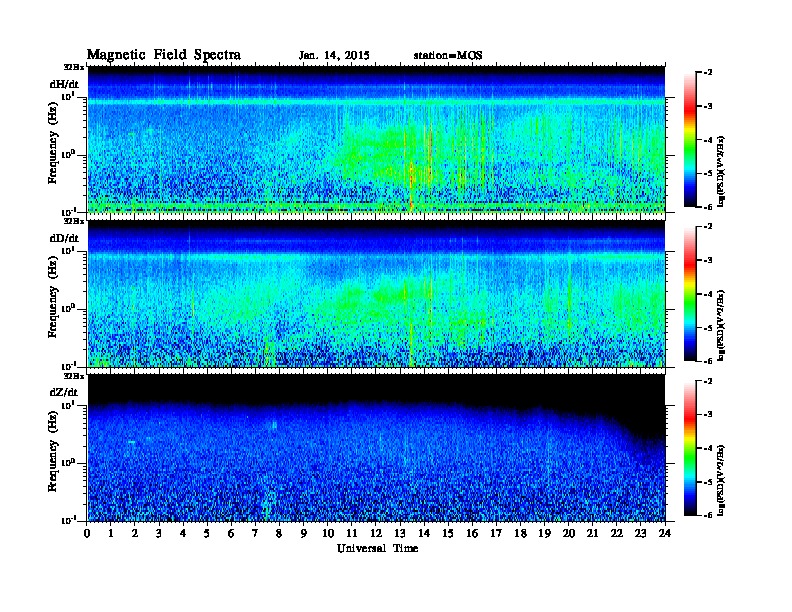Viewport: 792px width, 612px height.
Task: Click the "dH/dt" panel label
Action: point(64,84)
